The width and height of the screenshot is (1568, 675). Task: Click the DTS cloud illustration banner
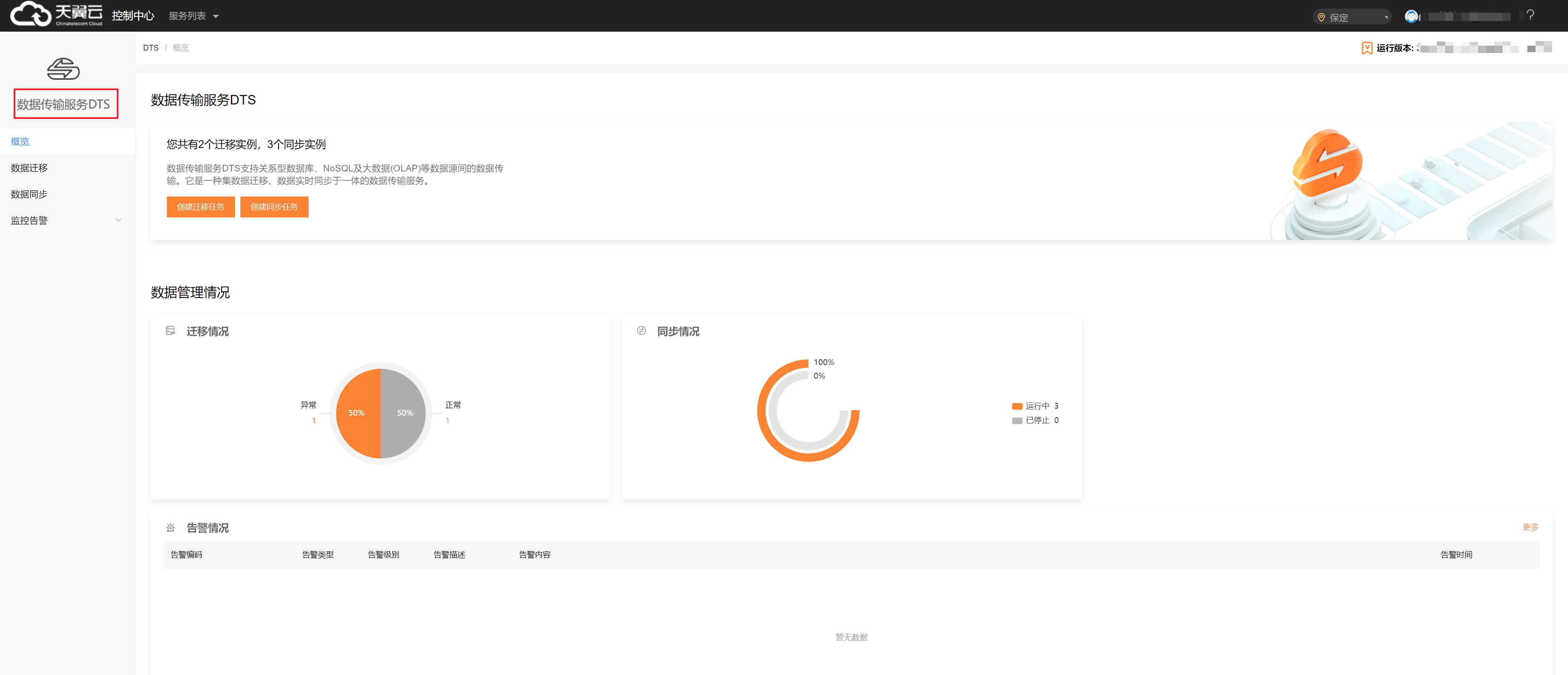pos(1411,181)
